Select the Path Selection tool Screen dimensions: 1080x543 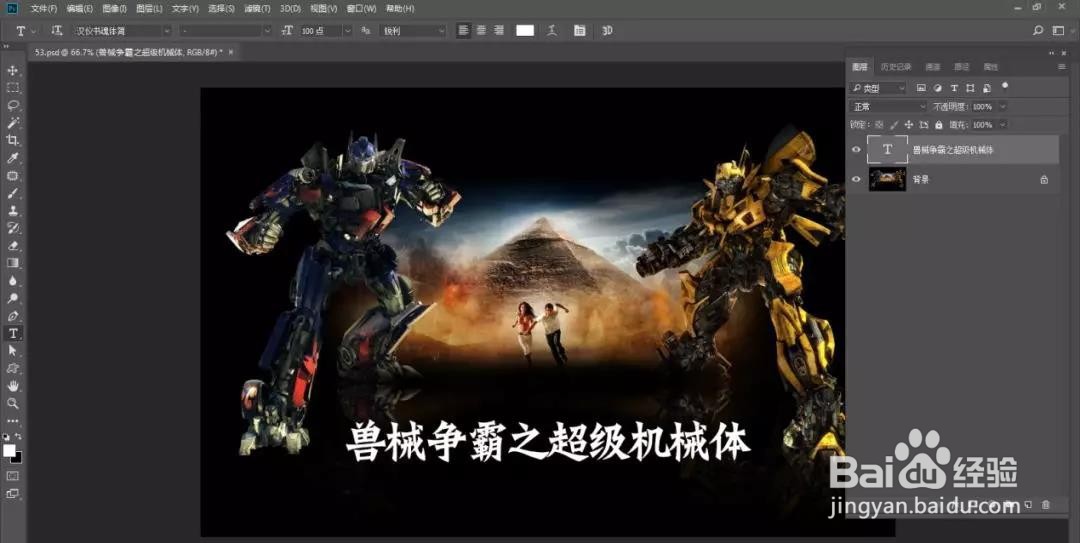(12, 351)
